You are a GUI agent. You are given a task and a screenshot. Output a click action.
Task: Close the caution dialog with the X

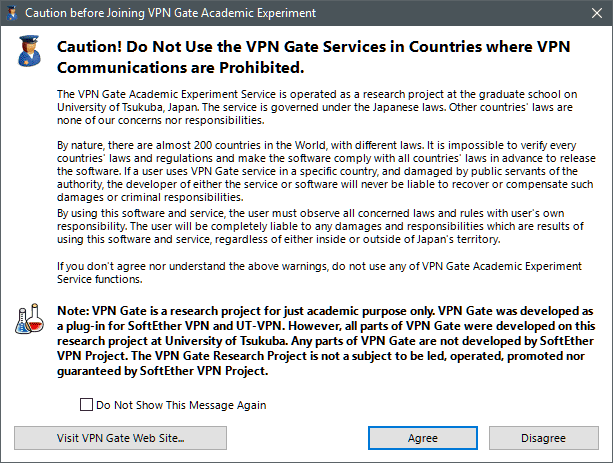click(597, 13)
